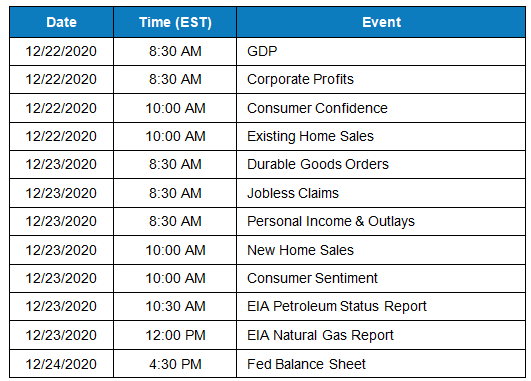531x381 pixels.
Task: Select the Corporate Profits event cell
Action: click(x=381, y=80)
